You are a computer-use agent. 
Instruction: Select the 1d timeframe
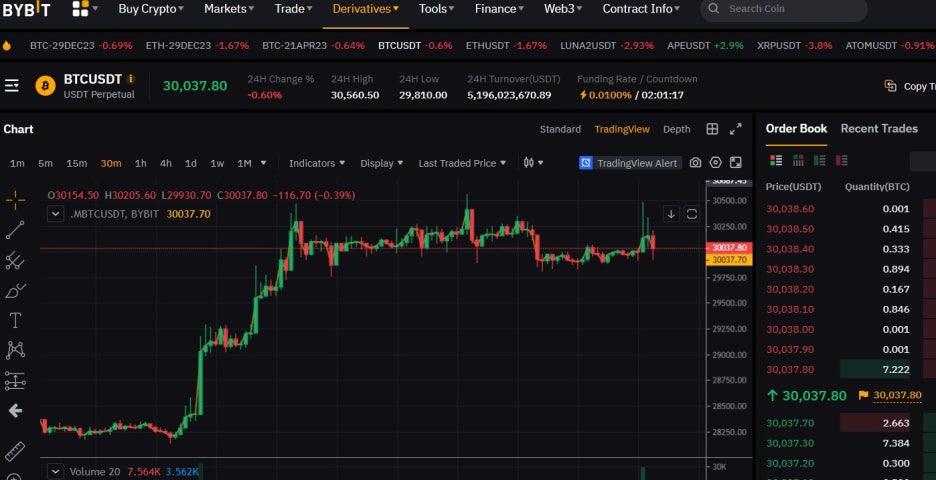(x=190, y=163)
